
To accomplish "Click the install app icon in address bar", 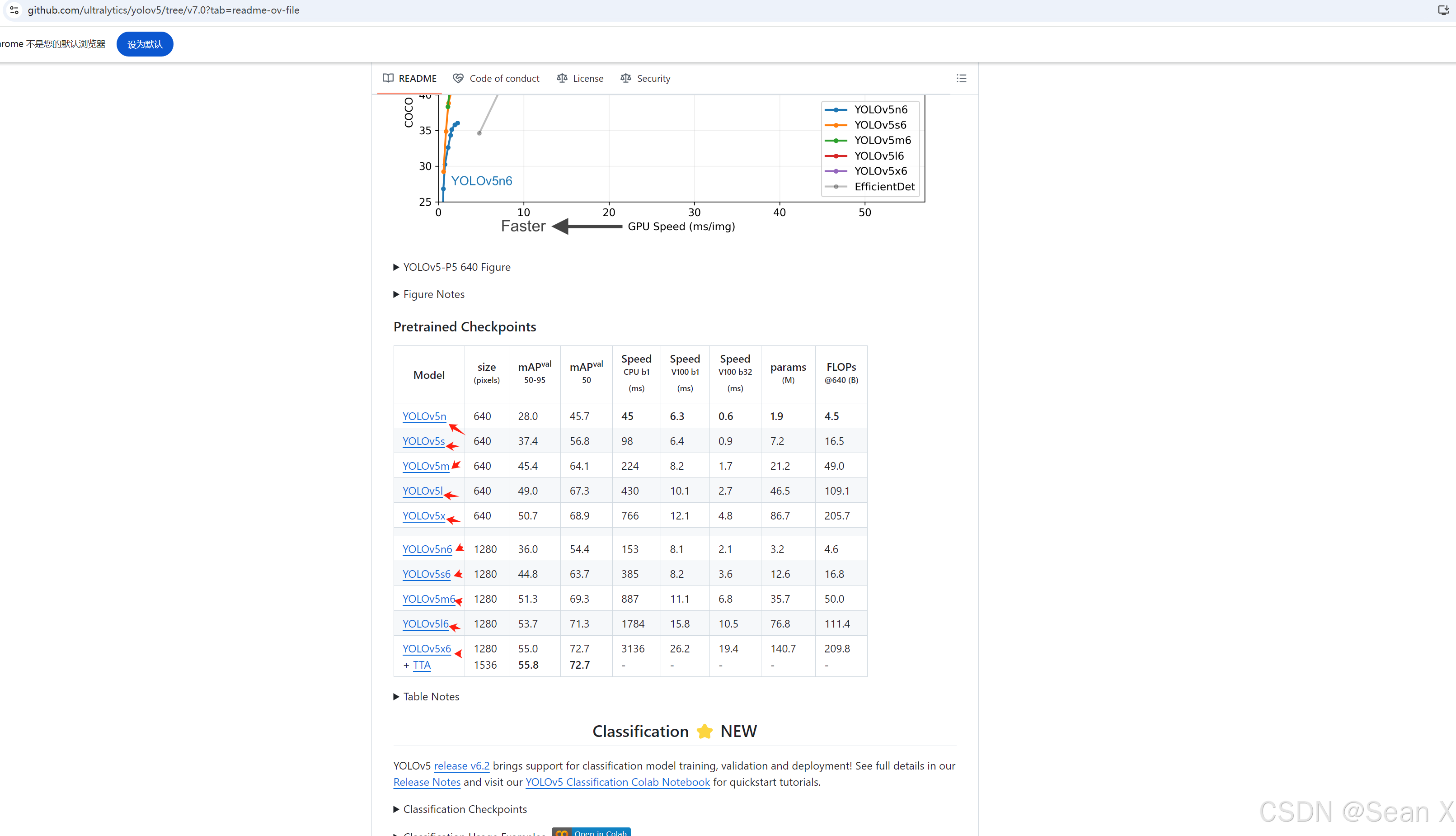I will click(1443, 10).
